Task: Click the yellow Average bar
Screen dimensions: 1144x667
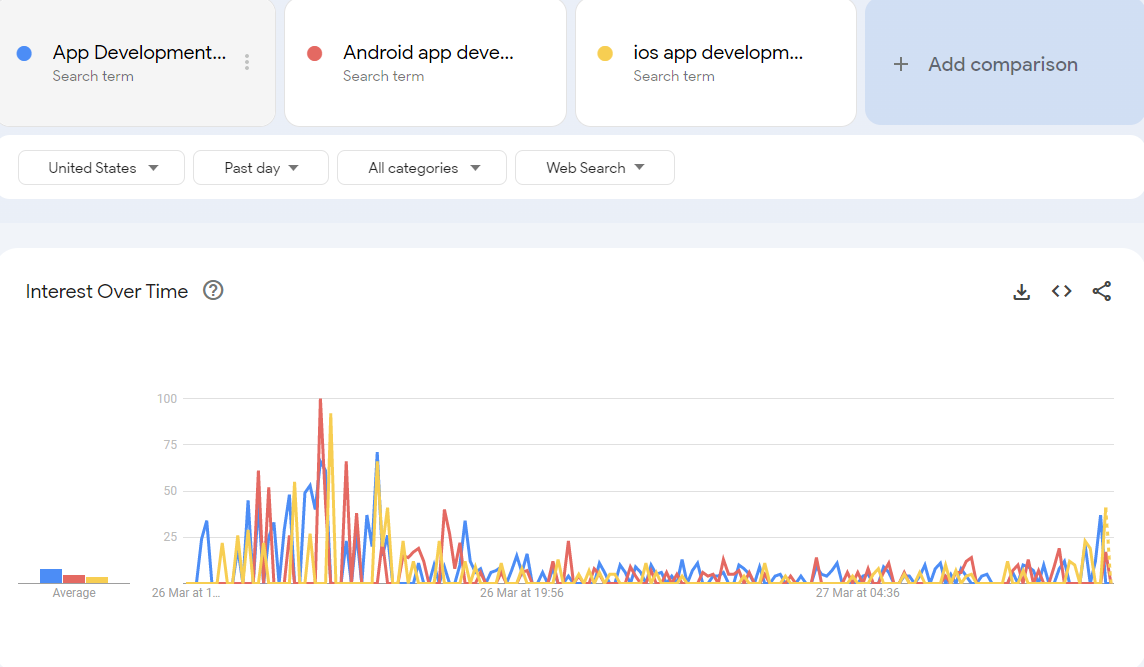Action: (x=97, y=580)
